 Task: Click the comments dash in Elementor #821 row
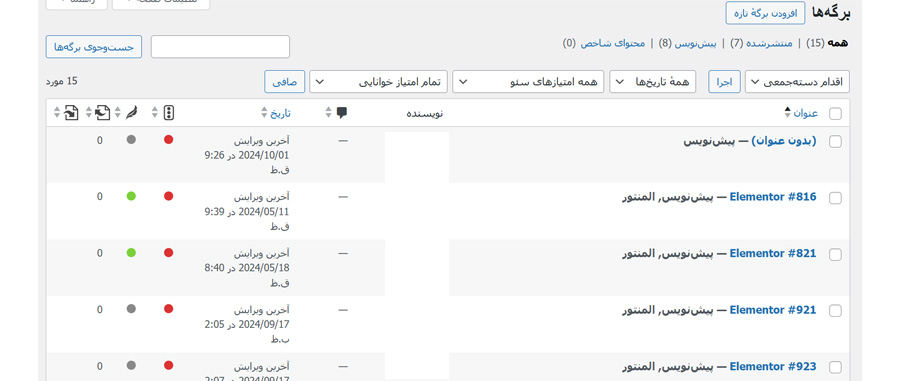343,253
